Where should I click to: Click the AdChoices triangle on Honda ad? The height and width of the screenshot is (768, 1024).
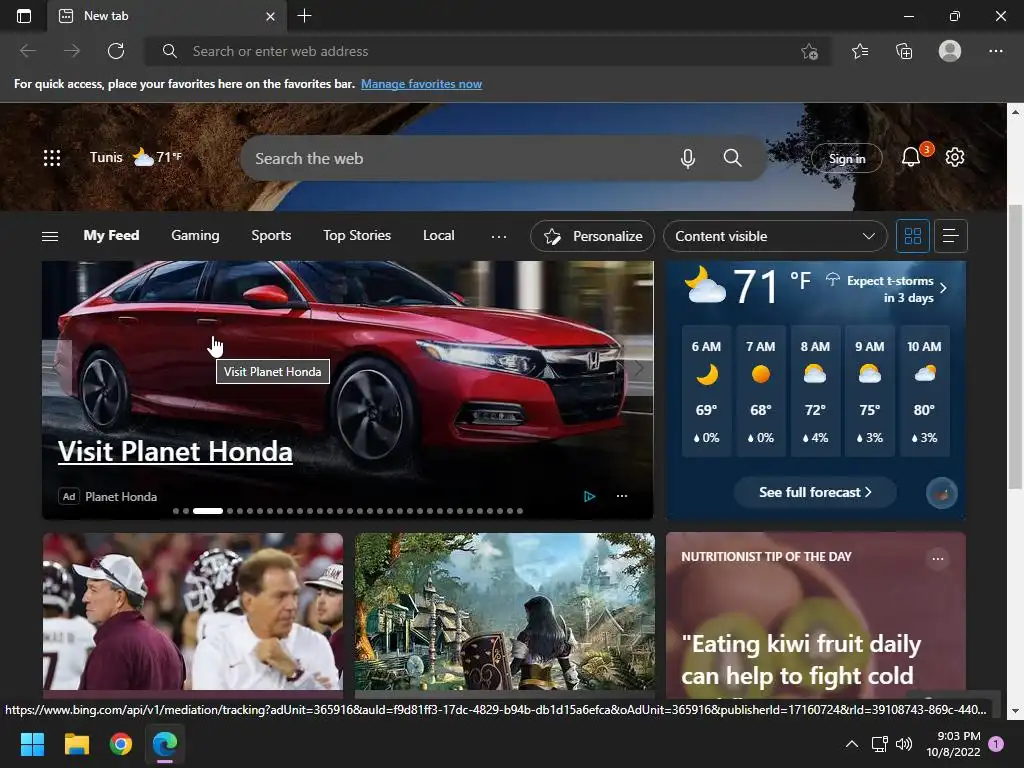589,496
